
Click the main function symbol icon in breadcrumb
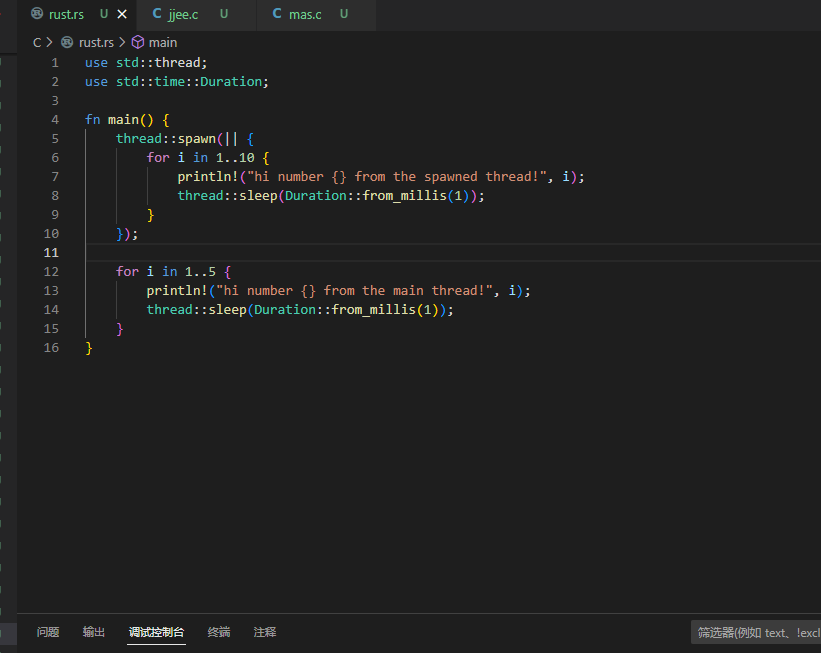pos(138,42)
